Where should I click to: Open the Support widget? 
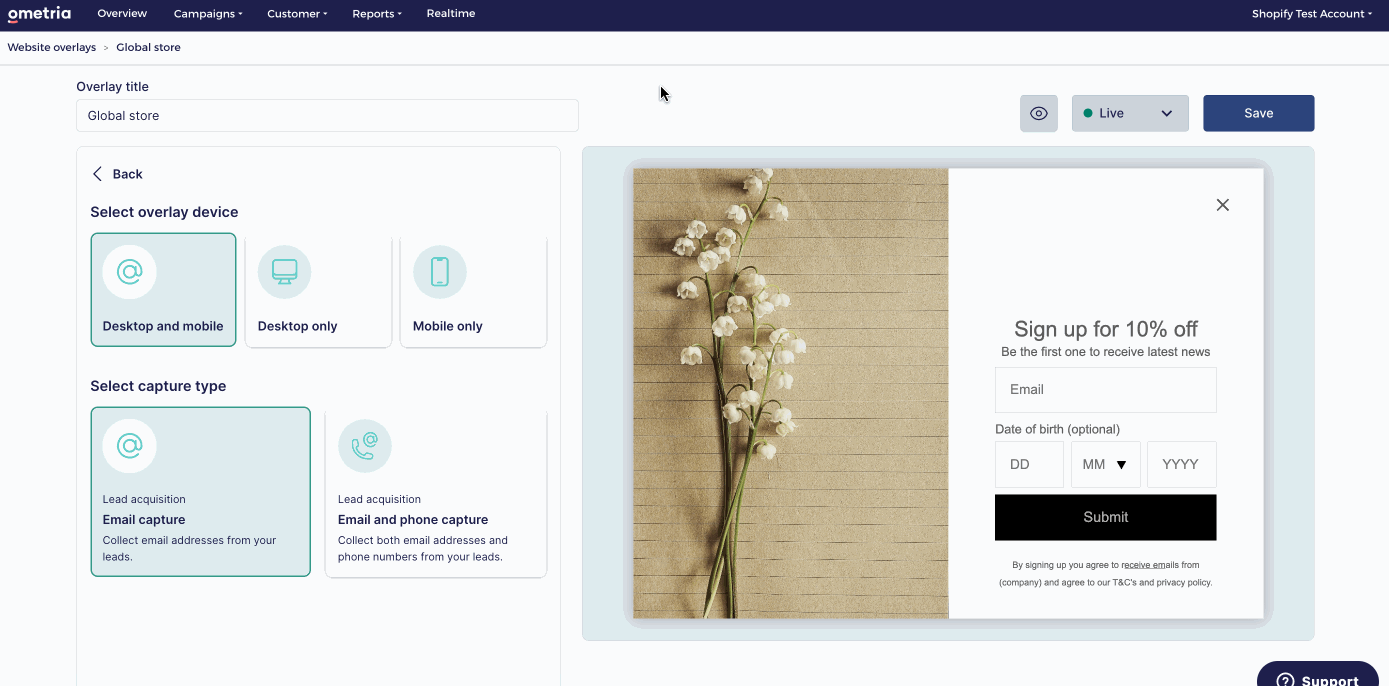[x=1317, y=676]
